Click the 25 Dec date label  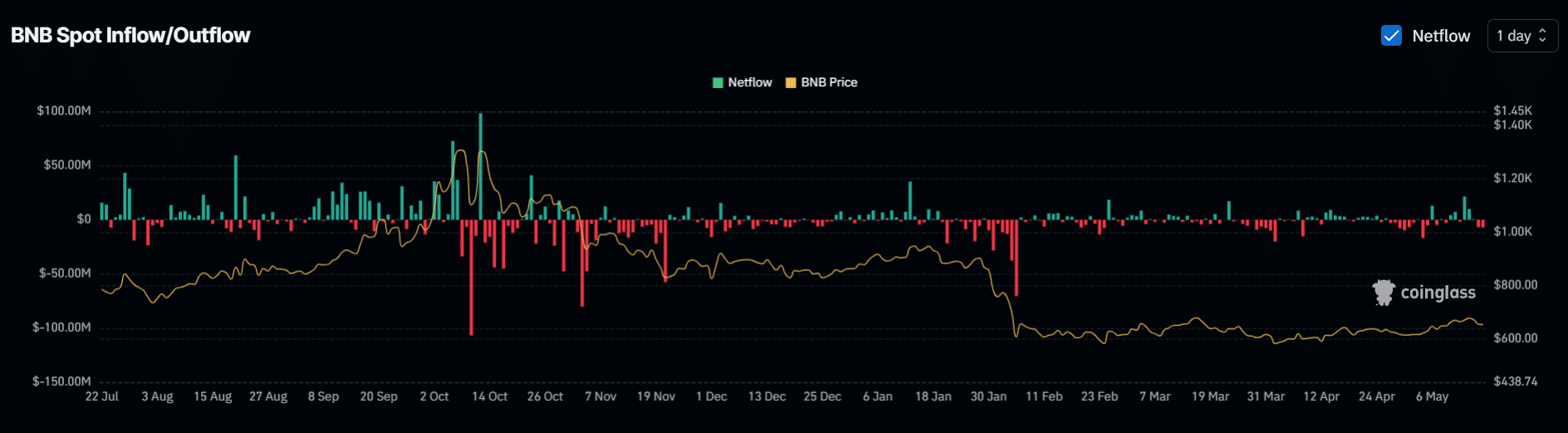click(x=822, y=396)
